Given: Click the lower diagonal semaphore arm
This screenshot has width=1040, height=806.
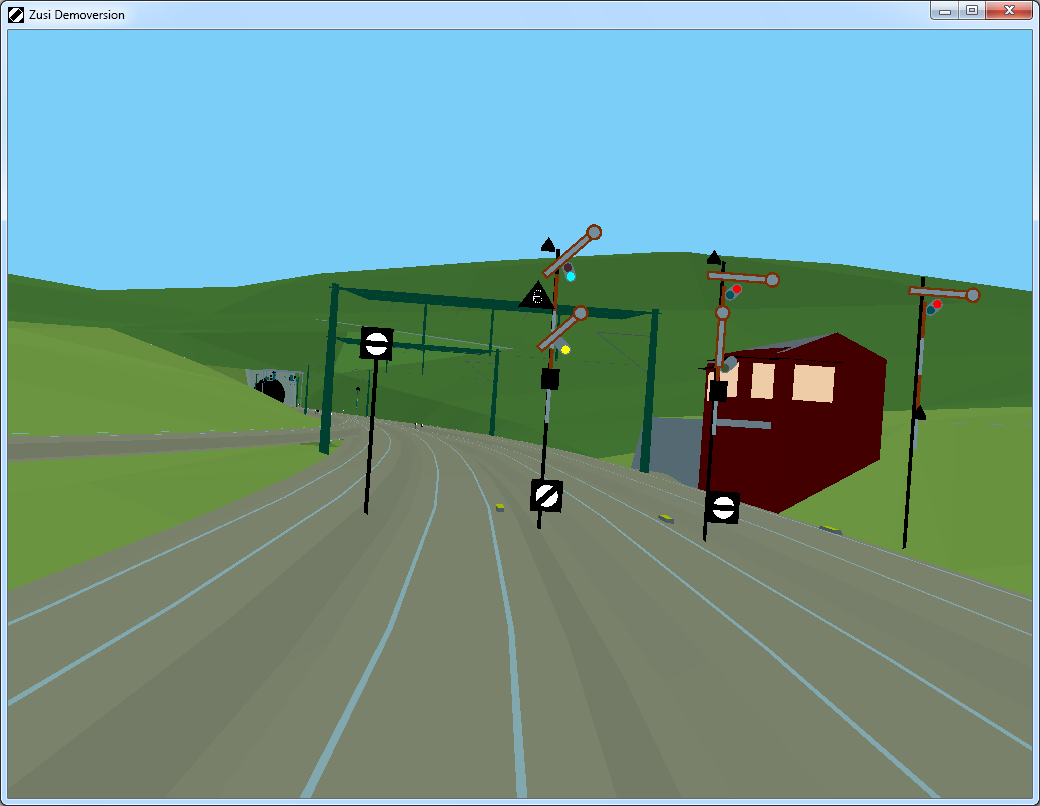Looking at the screenshot, I should 562,329.
